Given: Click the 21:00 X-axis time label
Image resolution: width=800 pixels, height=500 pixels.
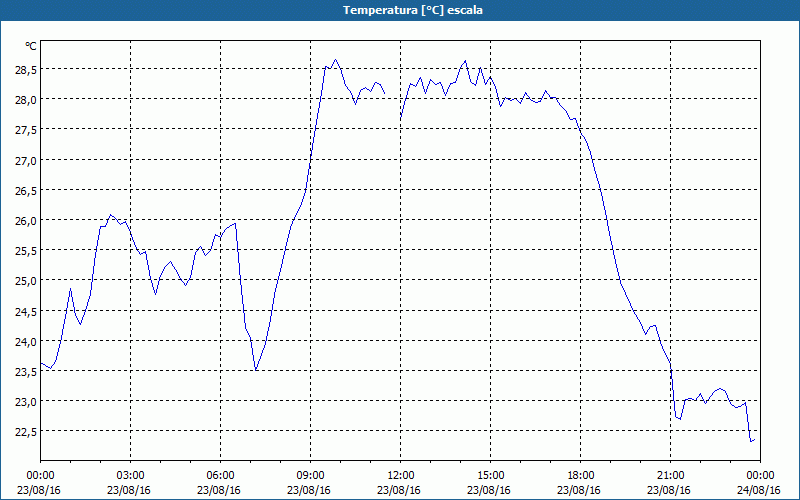Looking at the screenshot, I should [670, 476].
